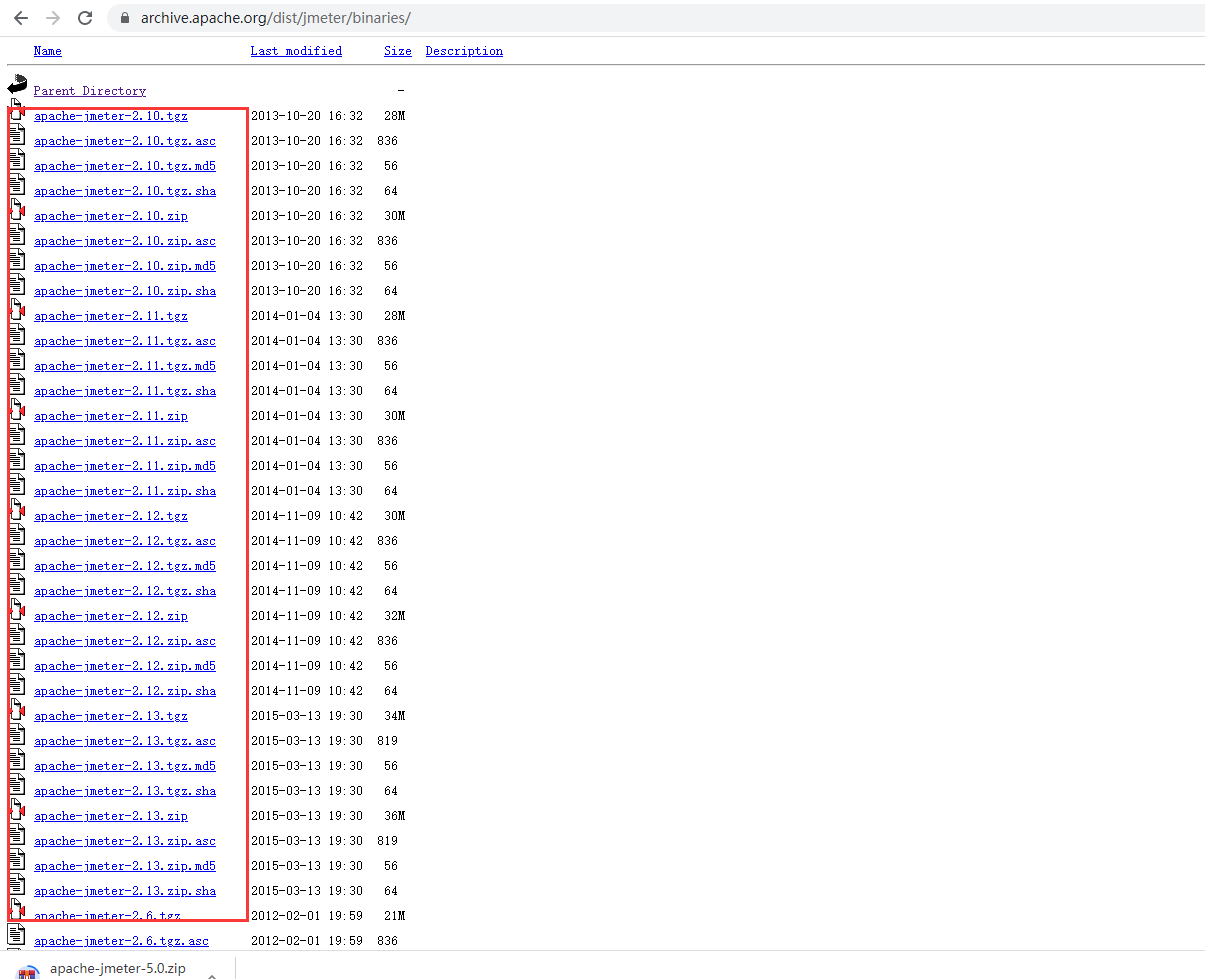Screen dimensions: 1205x979
Task: Open apache-jmeter-2.10.zip.asc link
Action: pyautogui.click(x=125, y=241)
